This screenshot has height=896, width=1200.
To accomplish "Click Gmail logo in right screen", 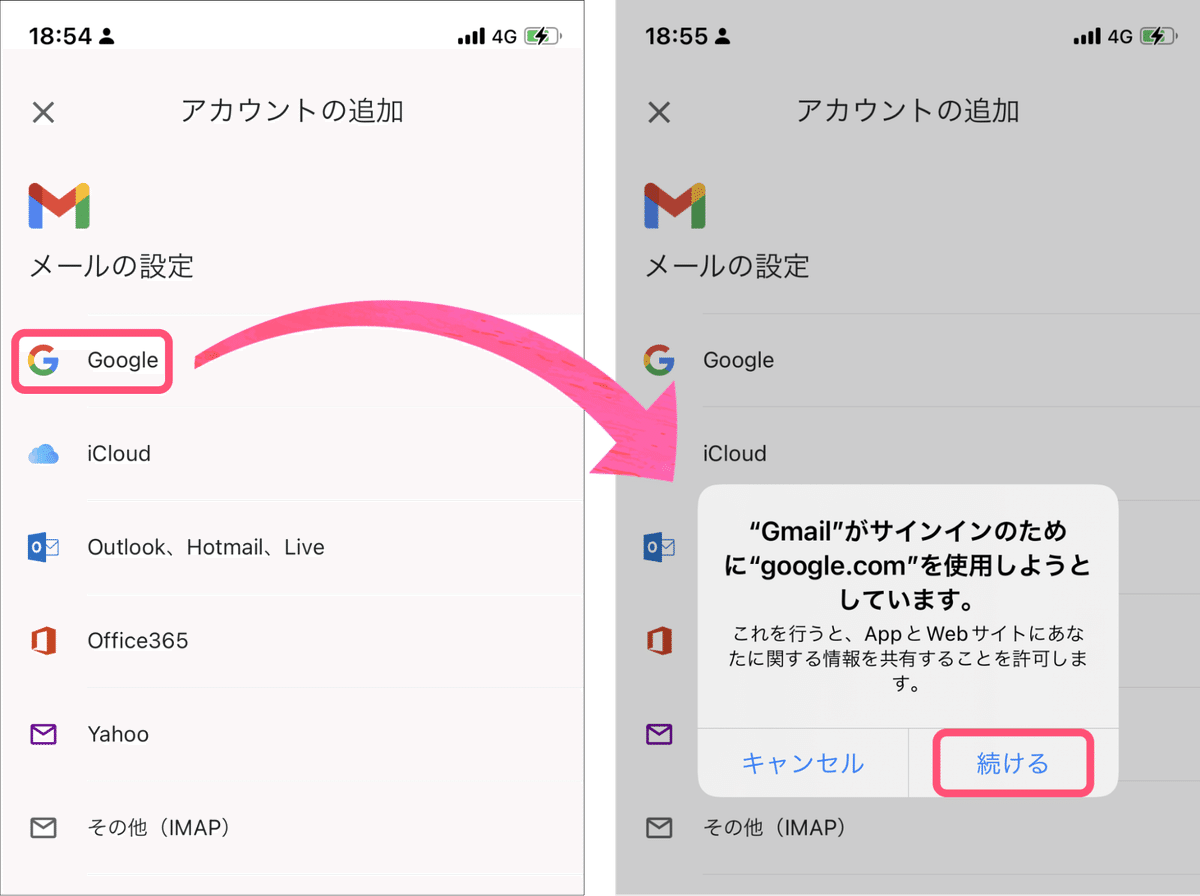I will click(675, 205).
